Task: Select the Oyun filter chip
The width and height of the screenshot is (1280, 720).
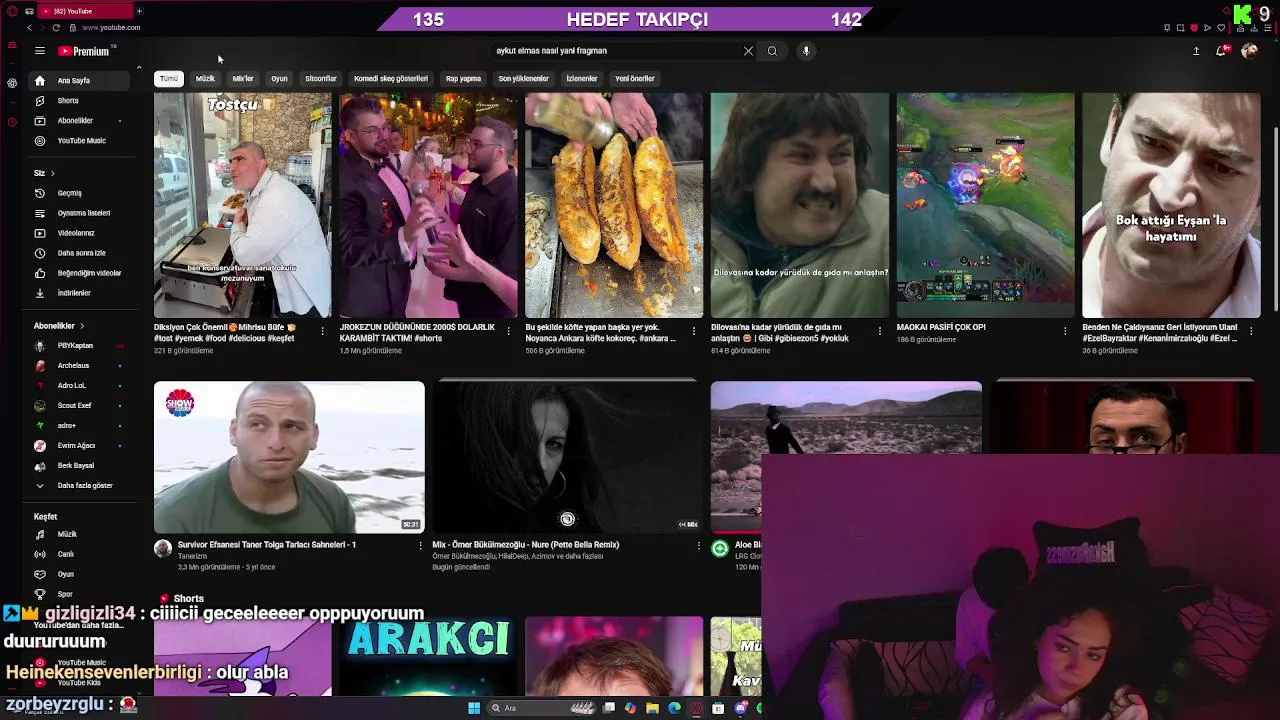Action: click(x=279, y=79)
